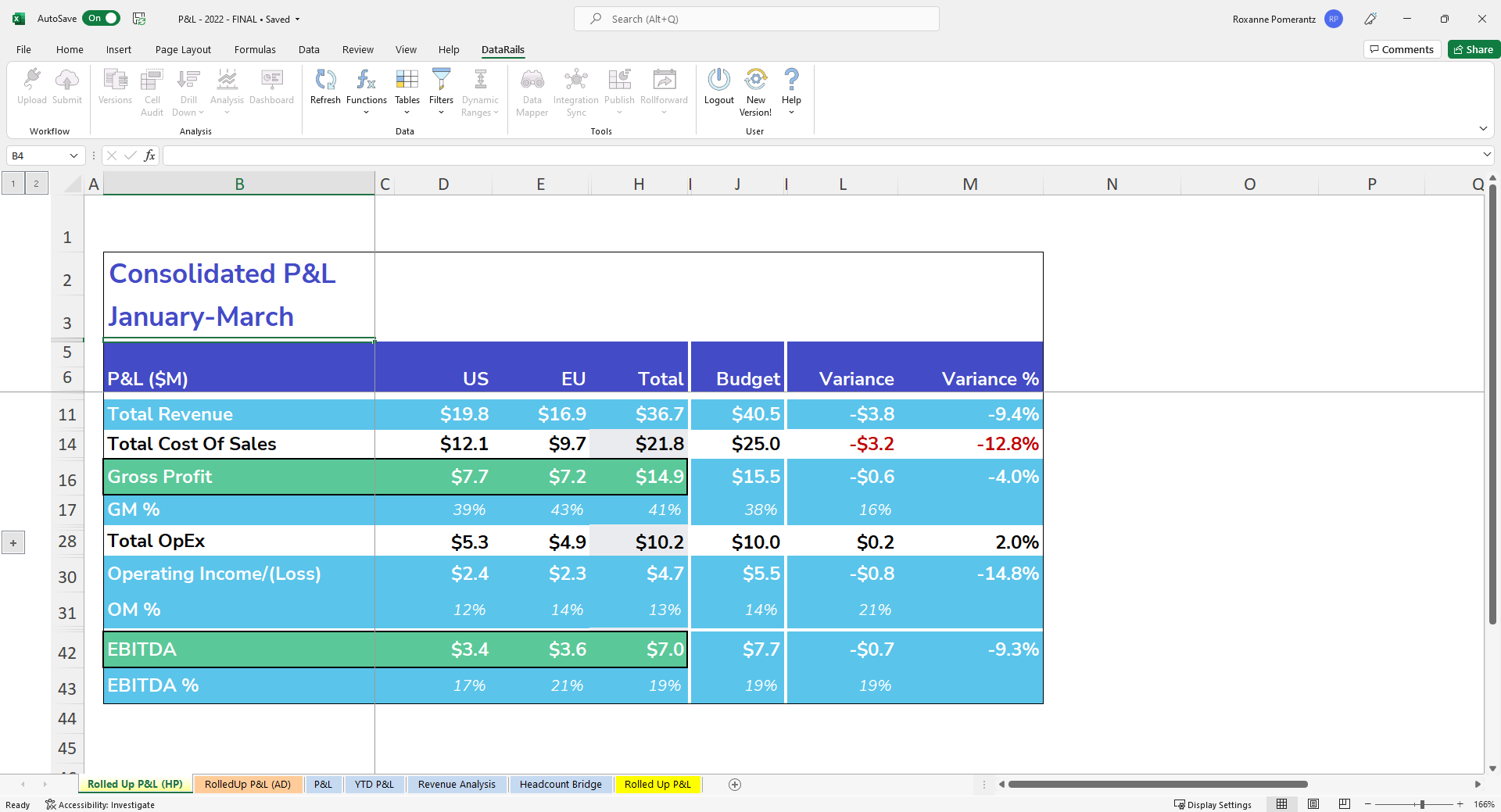Expand row groups with the plus button
Viewport: 1501px width, 812px height.
pos(13,542)
